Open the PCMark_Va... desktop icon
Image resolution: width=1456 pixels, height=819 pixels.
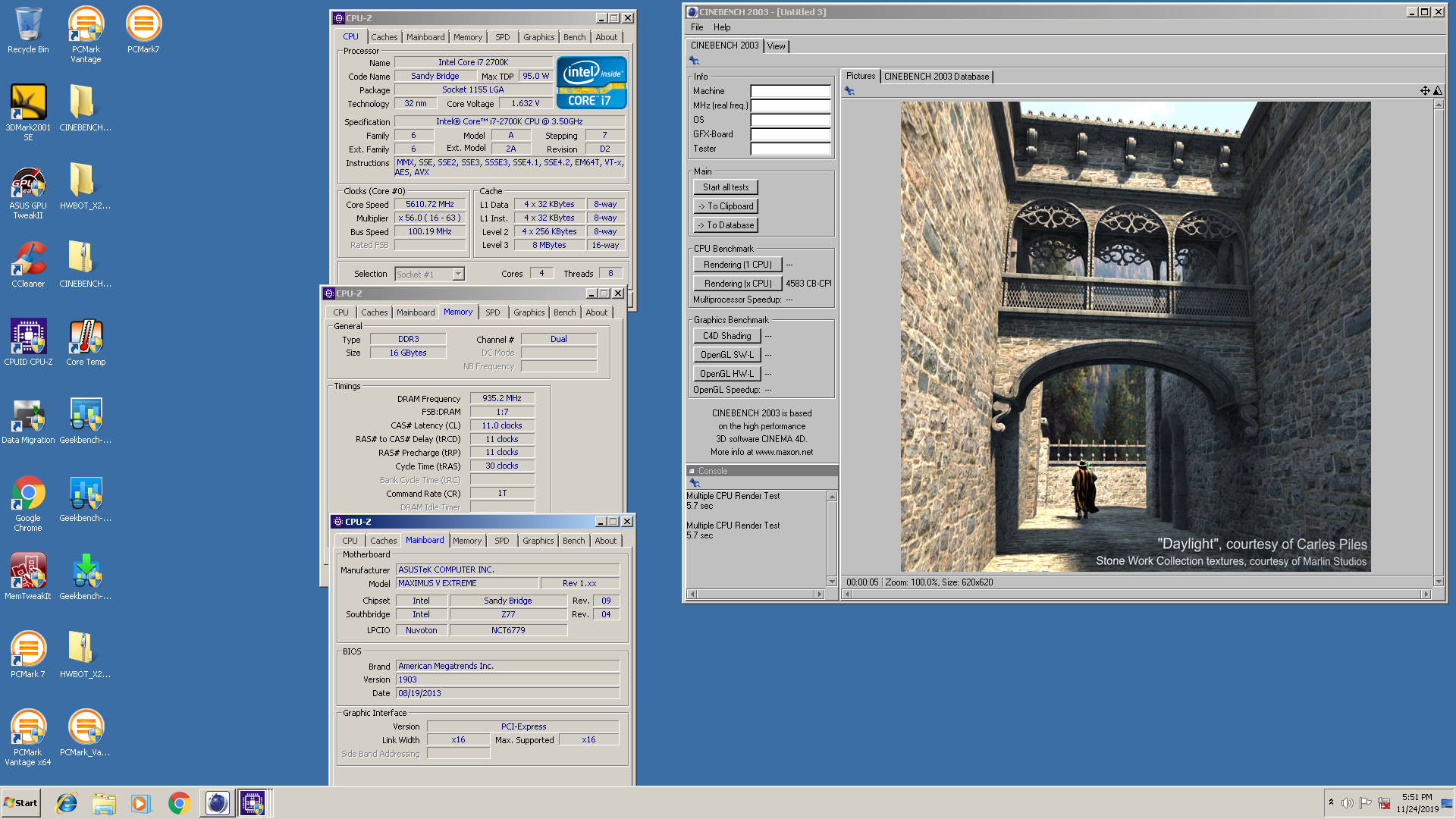click(x=86, y=733)
